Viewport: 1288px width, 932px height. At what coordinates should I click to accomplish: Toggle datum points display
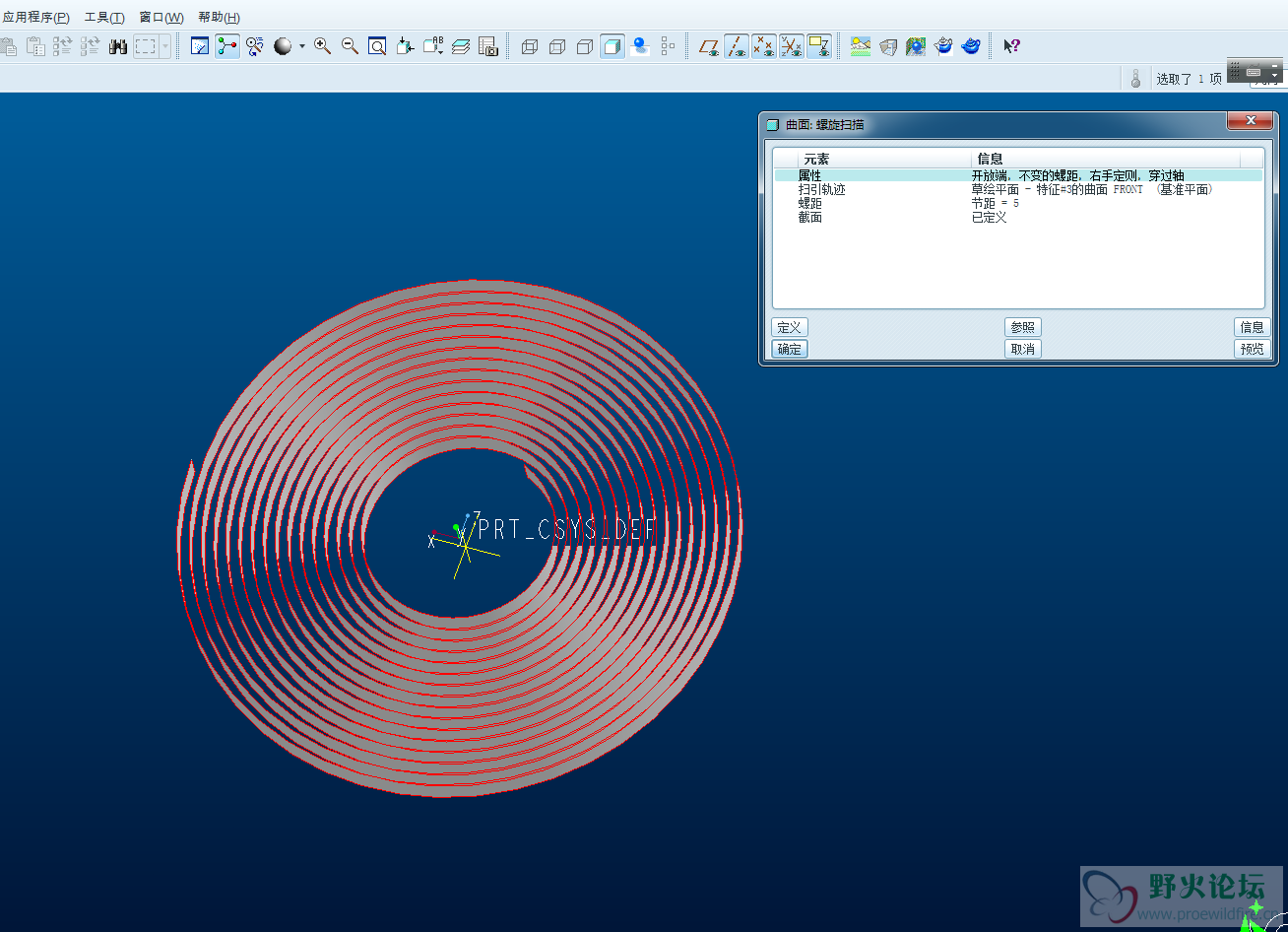point(763,46)
